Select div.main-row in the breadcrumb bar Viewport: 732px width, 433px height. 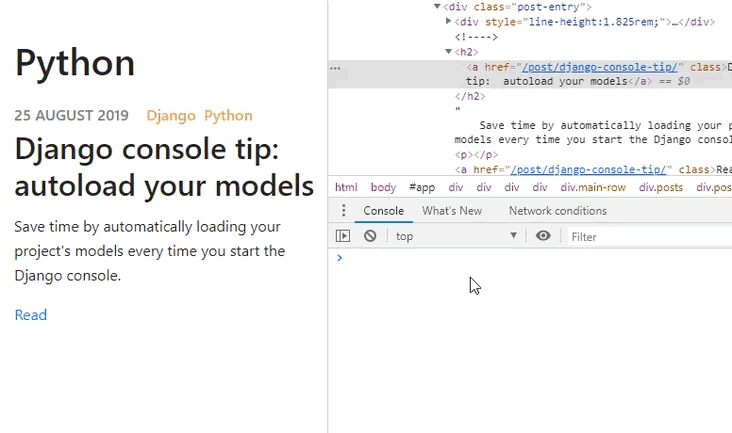click(593, 187)
